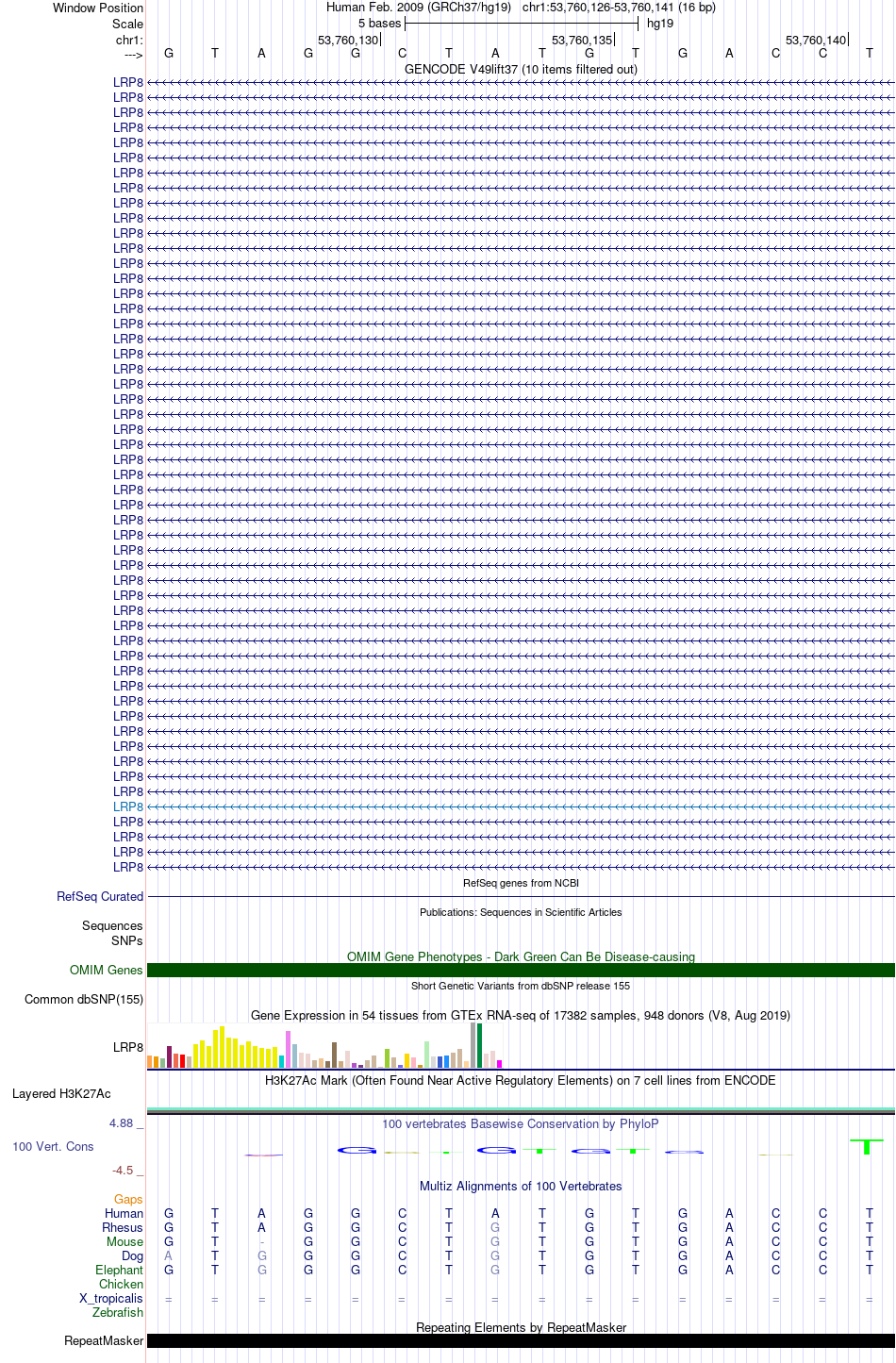Click the ---> strand direction label
Image resolution: width=896 pixels, height=1363 pixels.
pos(133,55)
